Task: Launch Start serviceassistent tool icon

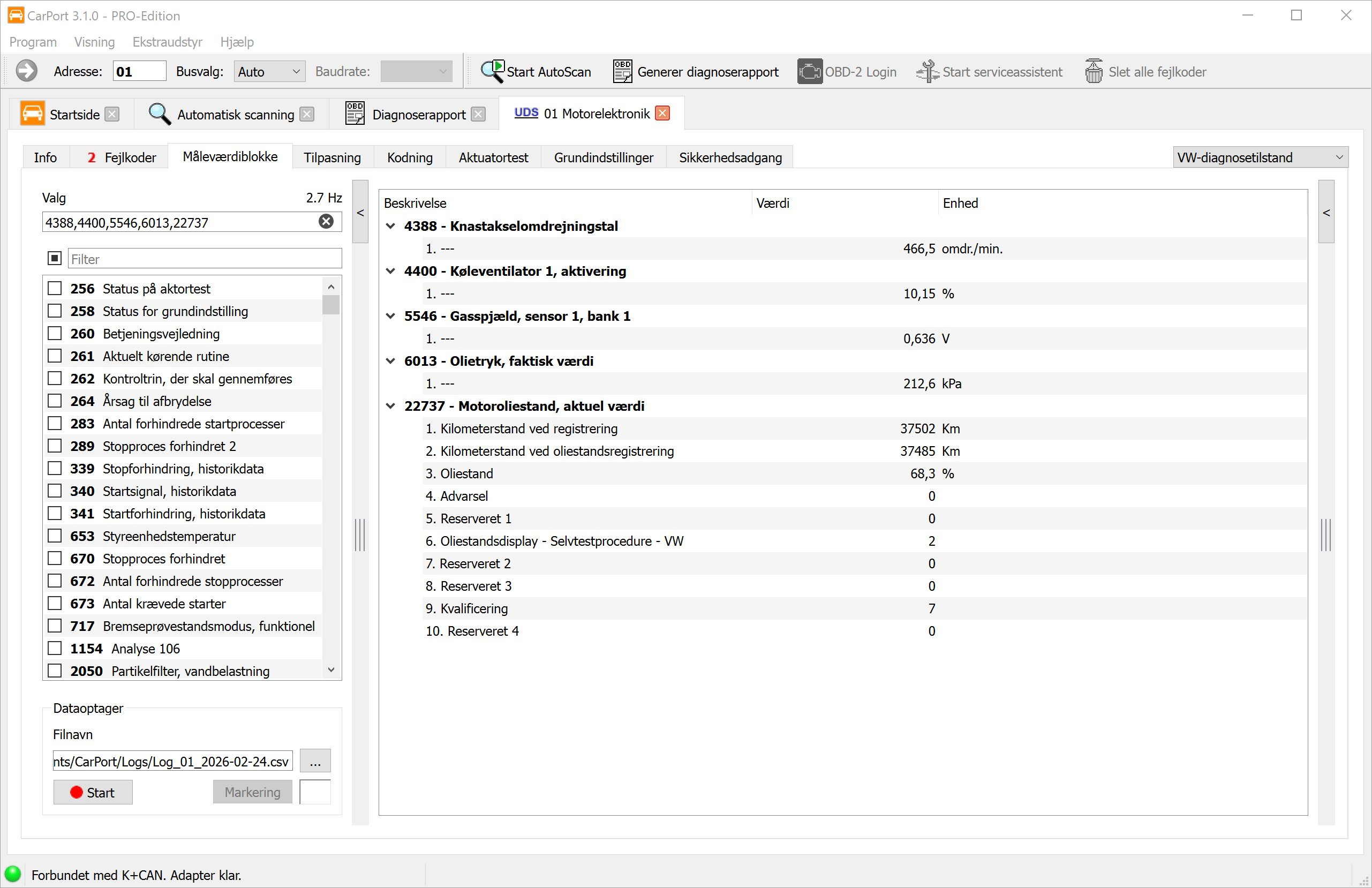Action: click(928, 72)
